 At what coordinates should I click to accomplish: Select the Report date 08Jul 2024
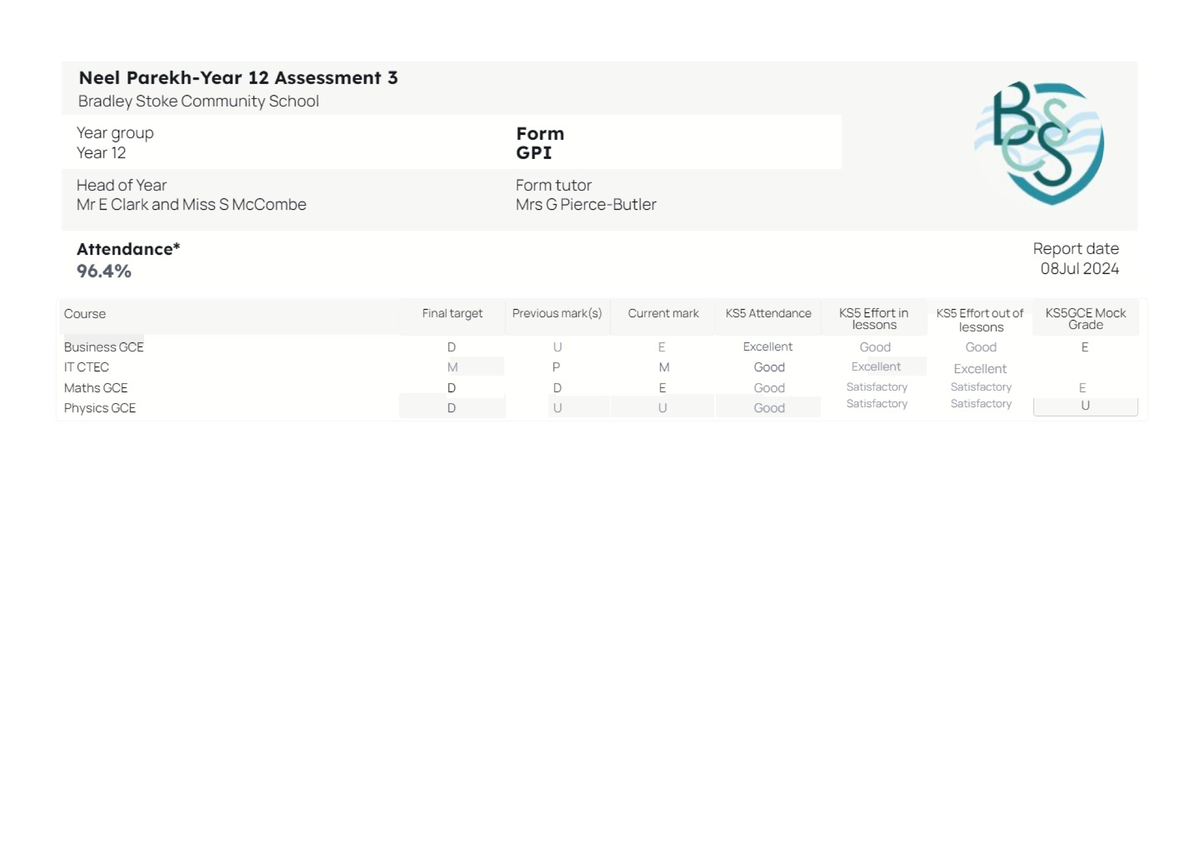point(1076,258)
